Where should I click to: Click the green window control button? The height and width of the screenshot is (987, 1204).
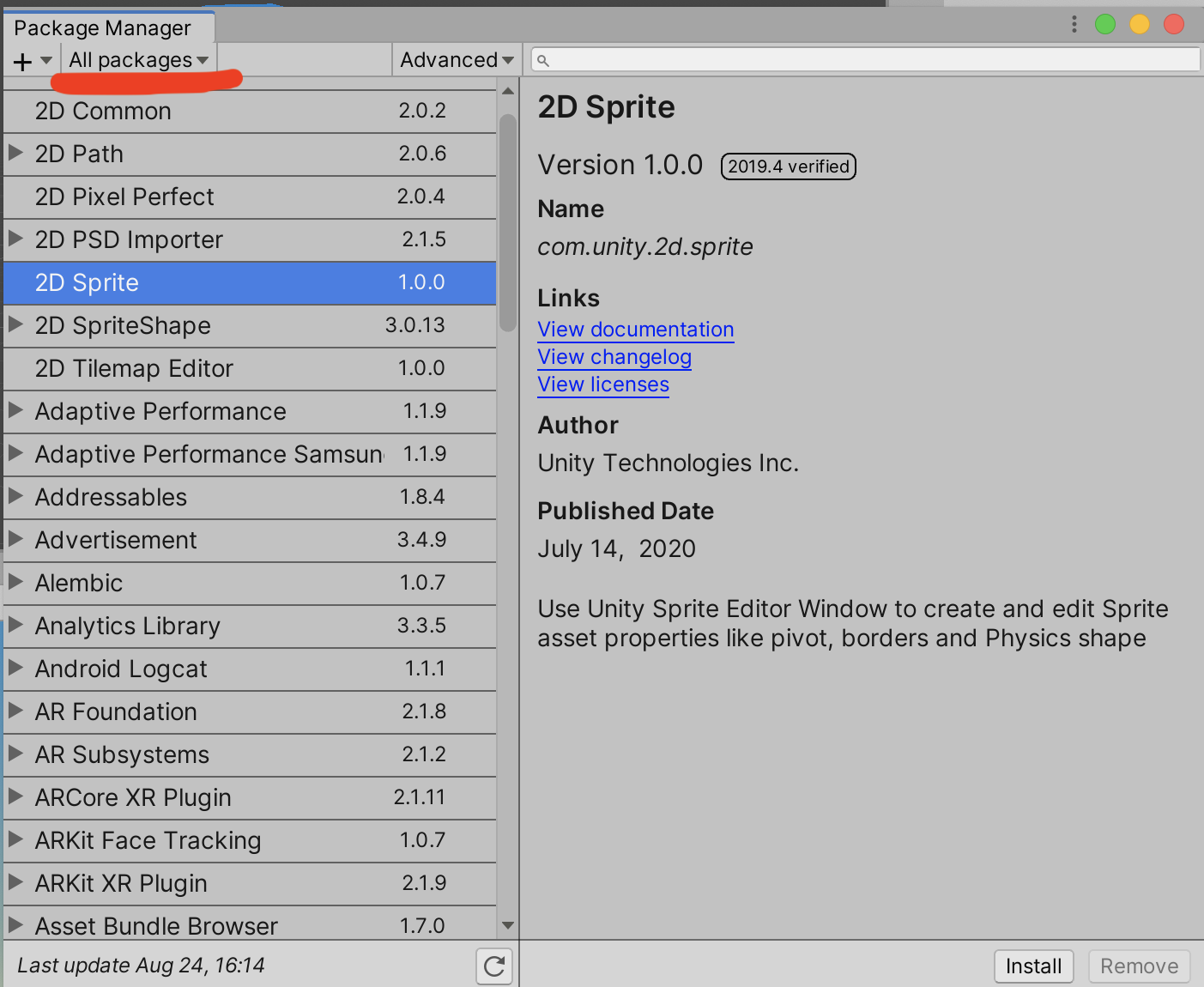[x=1105, y=24]
